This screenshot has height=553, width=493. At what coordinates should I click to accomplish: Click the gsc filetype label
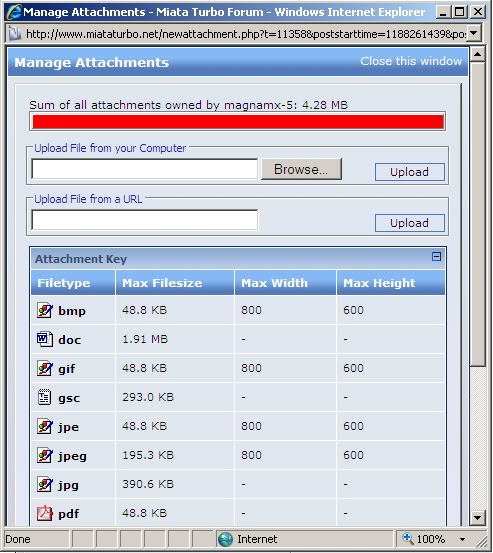(x=69, y=399)
